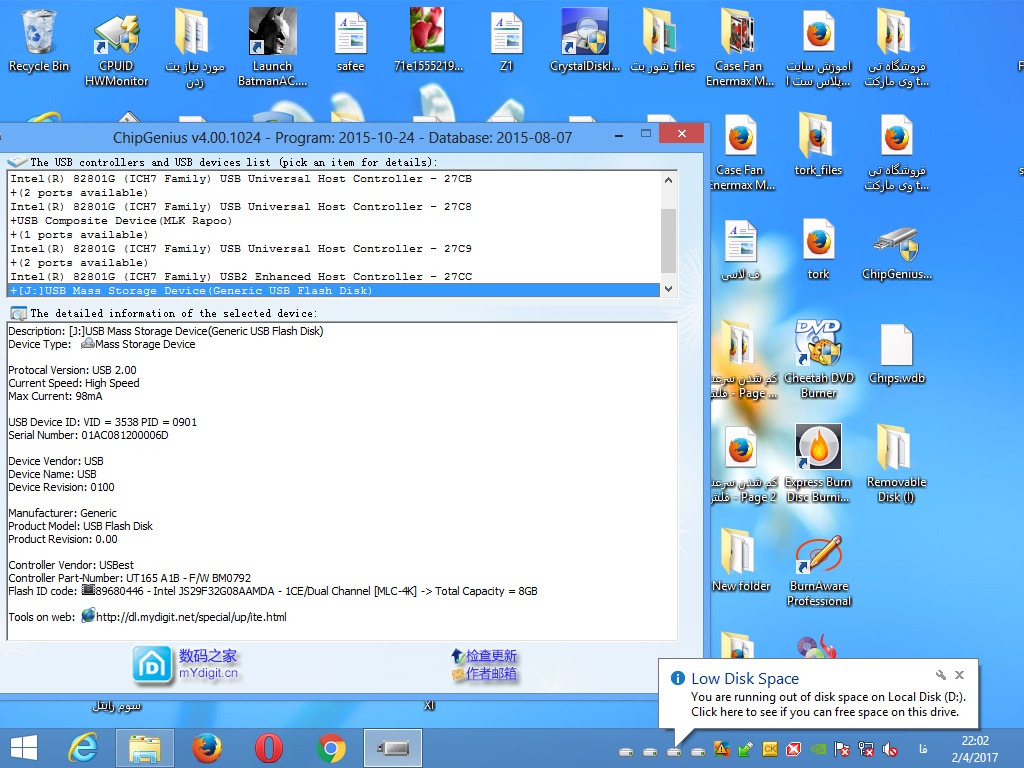Select the Z1 document icon
Viewport: 1024px width, 768px height.
tap(506, 40)
